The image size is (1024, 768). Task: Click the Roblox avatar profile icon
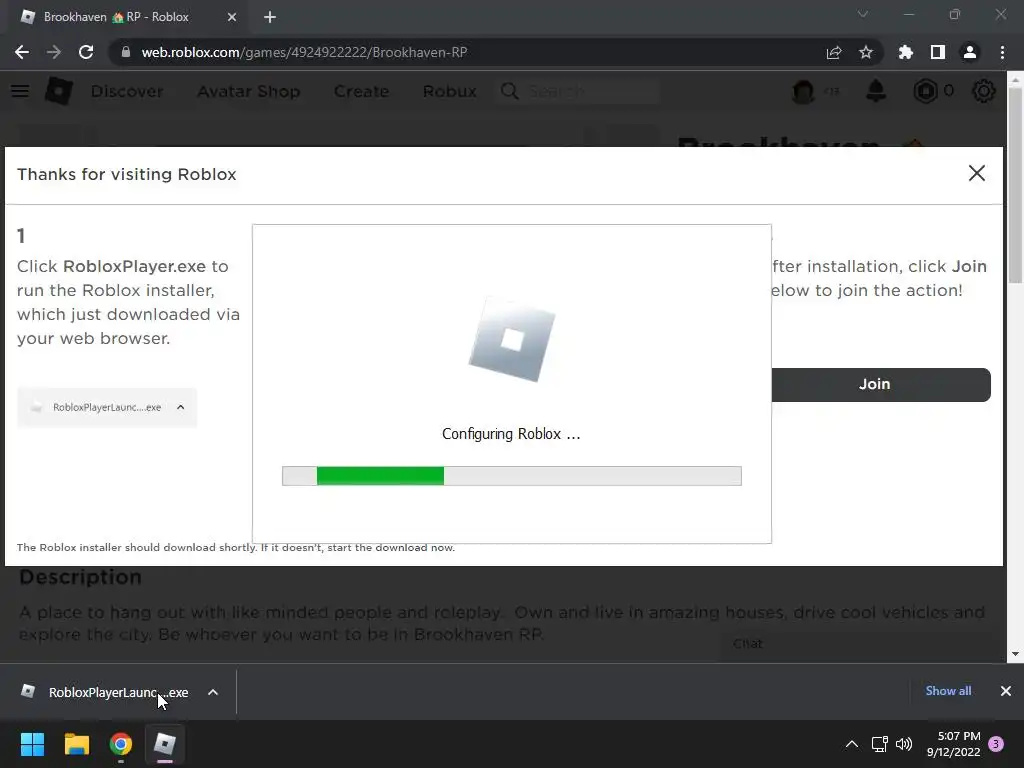click(803, 91)
